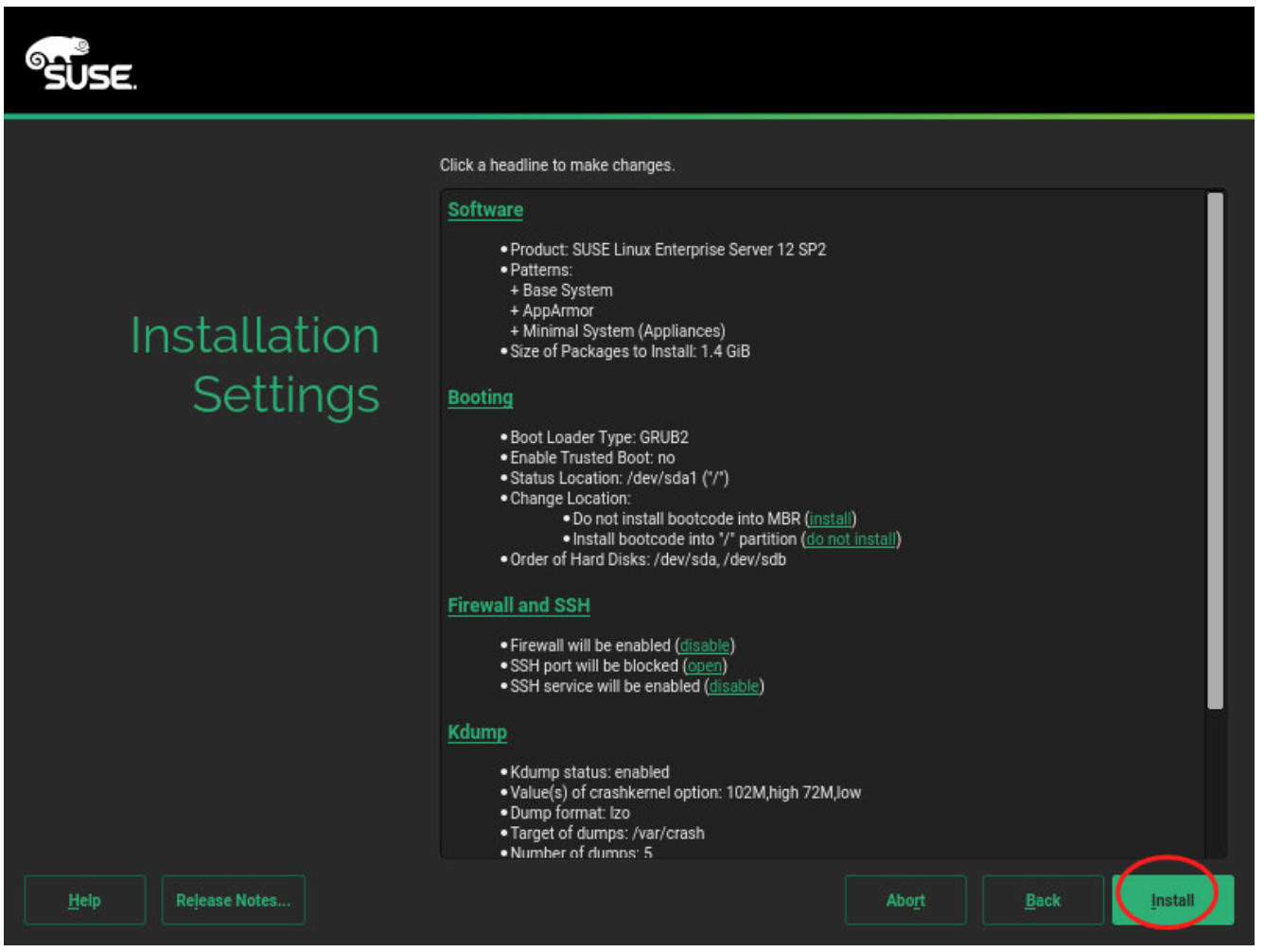
Task: Open the blocked SSH port
Action: tap(704, 666)
